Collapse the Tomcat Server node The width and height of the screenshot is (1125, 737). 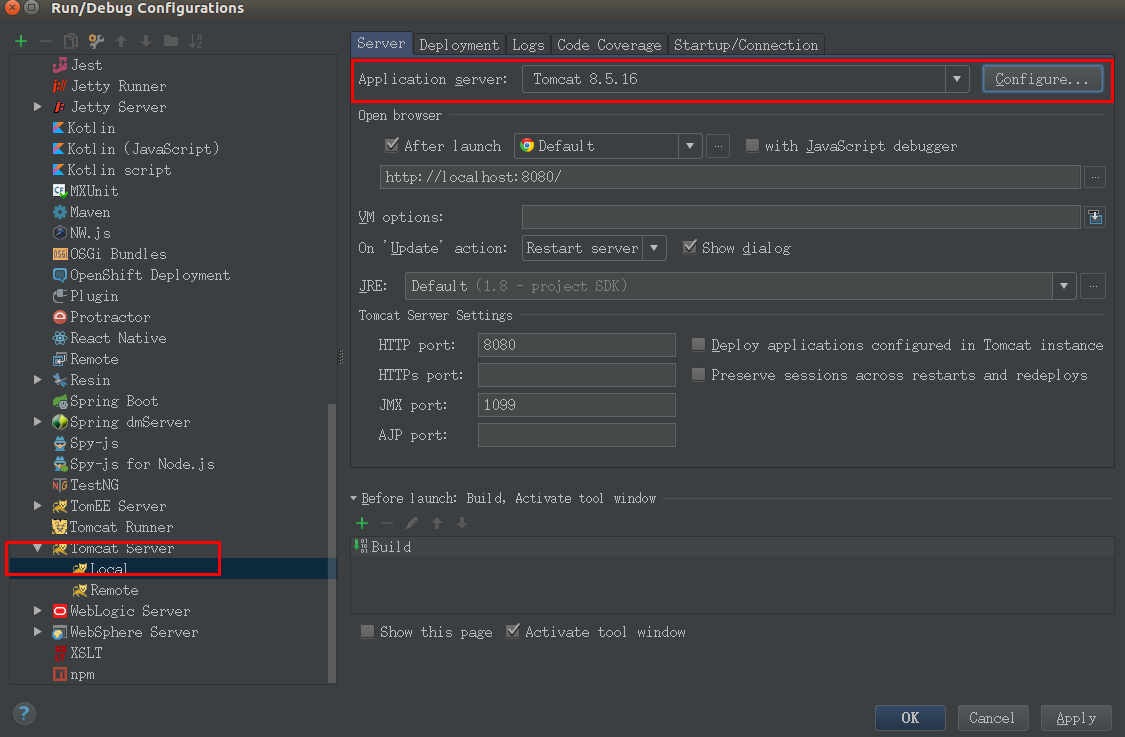(x=38, y=548)
